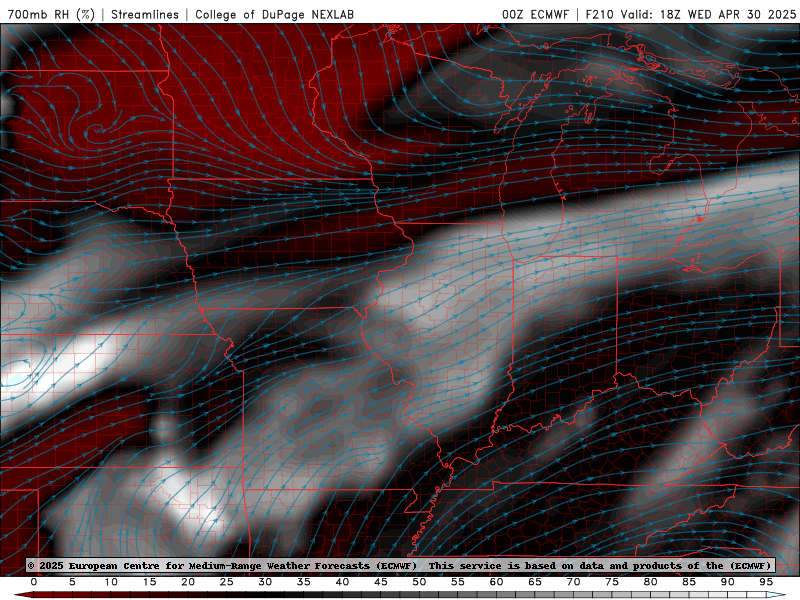Click the colorbar tick label "5"
The height and width of the screenshot is (600, 800).
tap(72, 582)
